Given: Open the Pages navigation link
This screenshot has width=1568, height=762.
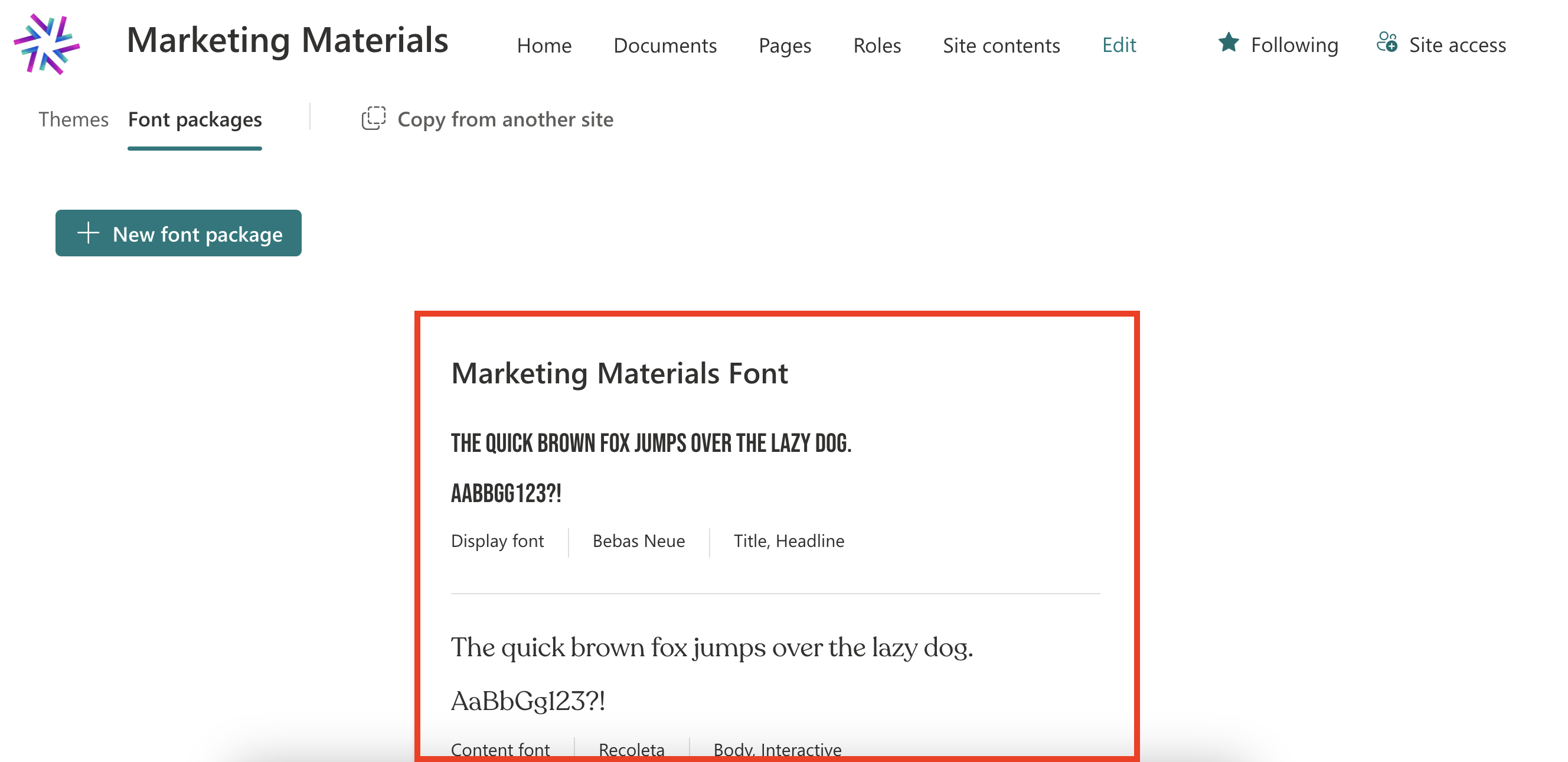Looking at the screenshot, I should coord(784,45).
